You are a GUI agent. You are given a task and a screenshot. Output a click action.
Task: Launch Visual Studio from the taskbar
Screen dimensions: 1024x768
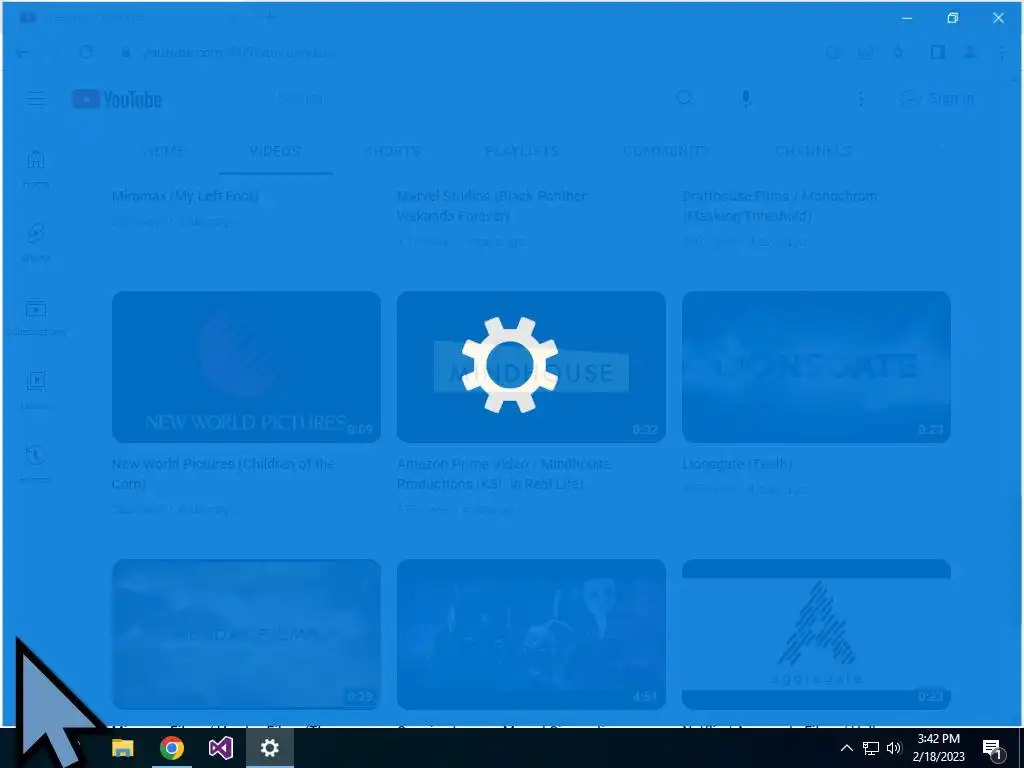[221, 748]
